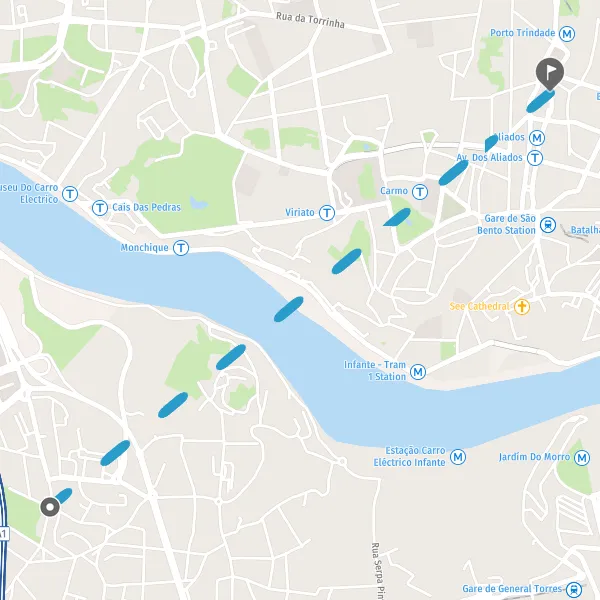Click the Porto Trindade metro icon

click(567, 34)
